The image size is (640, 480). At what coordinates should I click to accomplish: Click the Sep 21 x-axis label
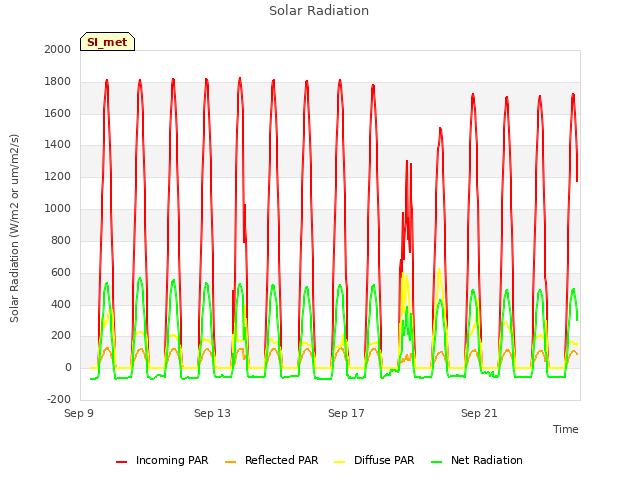(x=479, y=413)
